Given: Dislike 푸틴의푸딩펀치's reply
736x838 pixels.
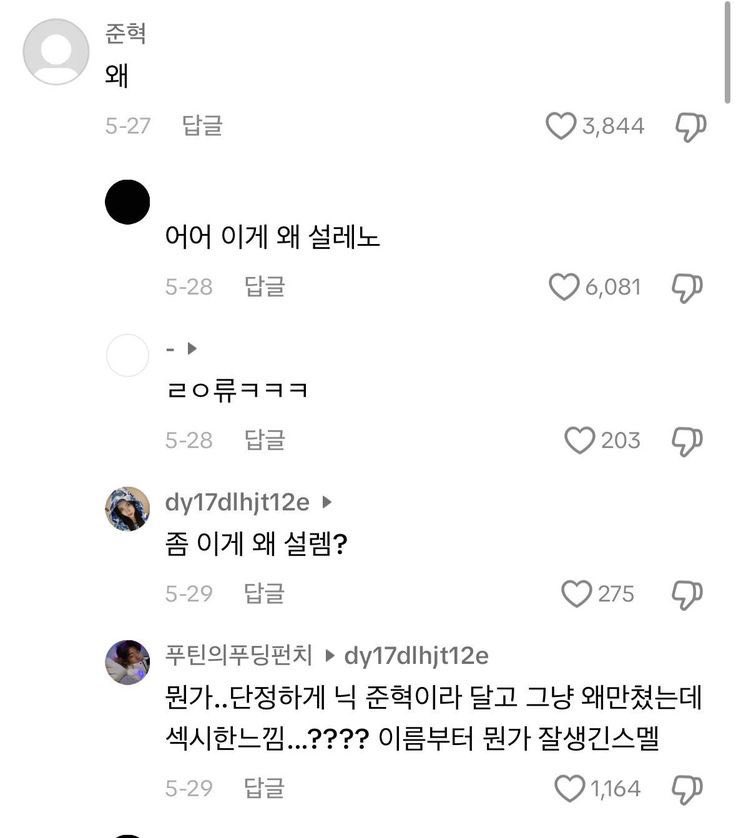Looking at the screenshot, I should [x=687, y=789].
